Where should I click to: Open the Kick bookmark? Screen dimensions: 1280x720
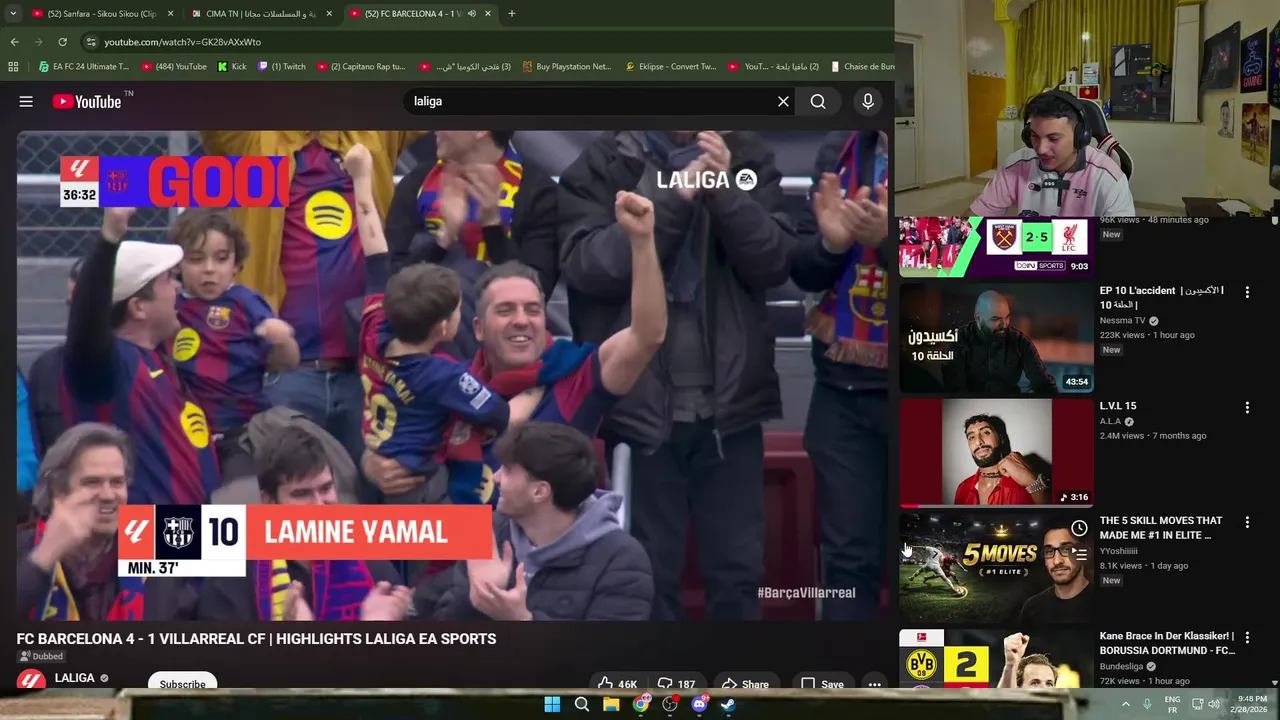coord(232,67)
